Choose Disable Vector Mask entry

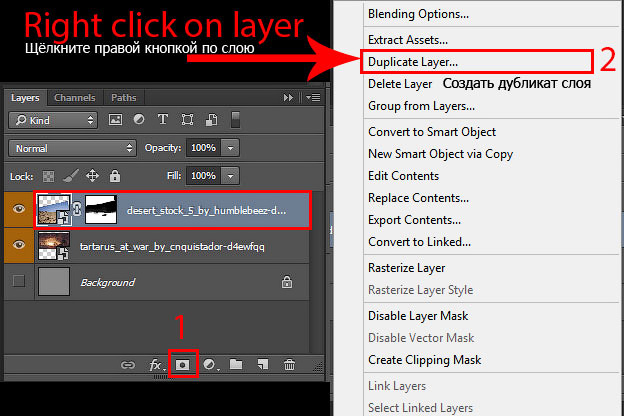point(421,338)
